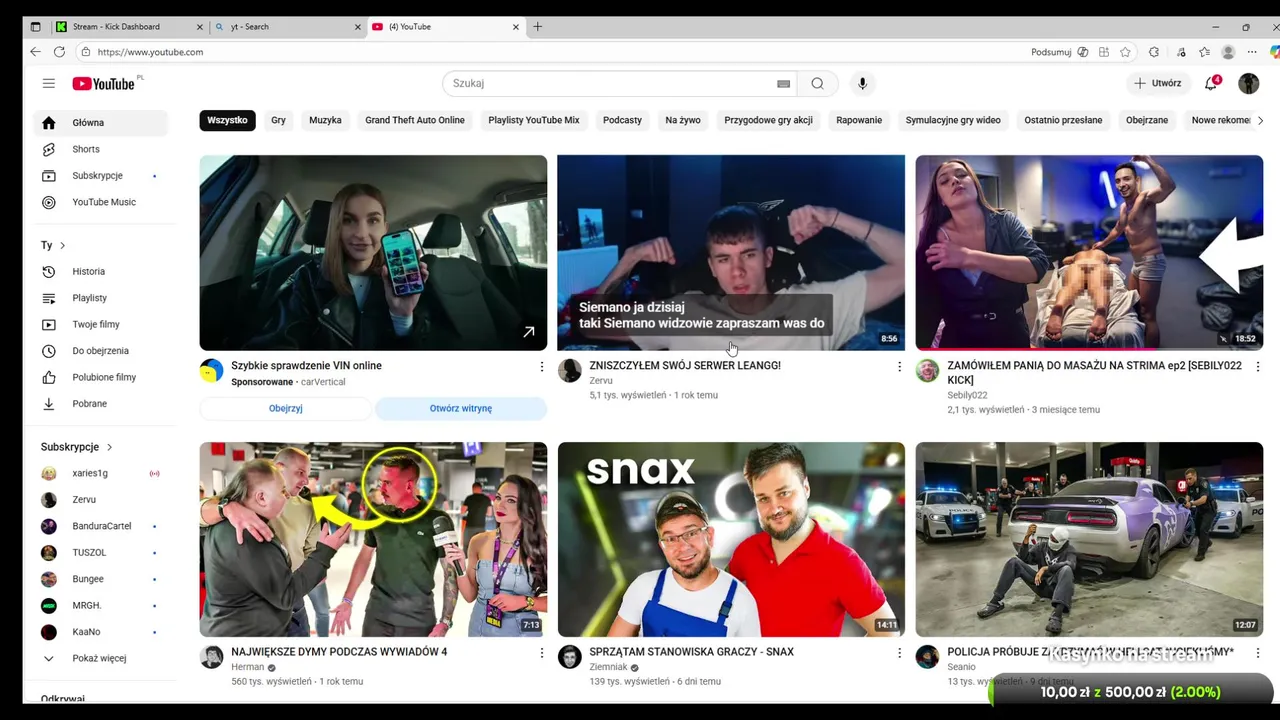
Task: Expand the Subskrypcje section chevron
Action: tap(109, 447)
